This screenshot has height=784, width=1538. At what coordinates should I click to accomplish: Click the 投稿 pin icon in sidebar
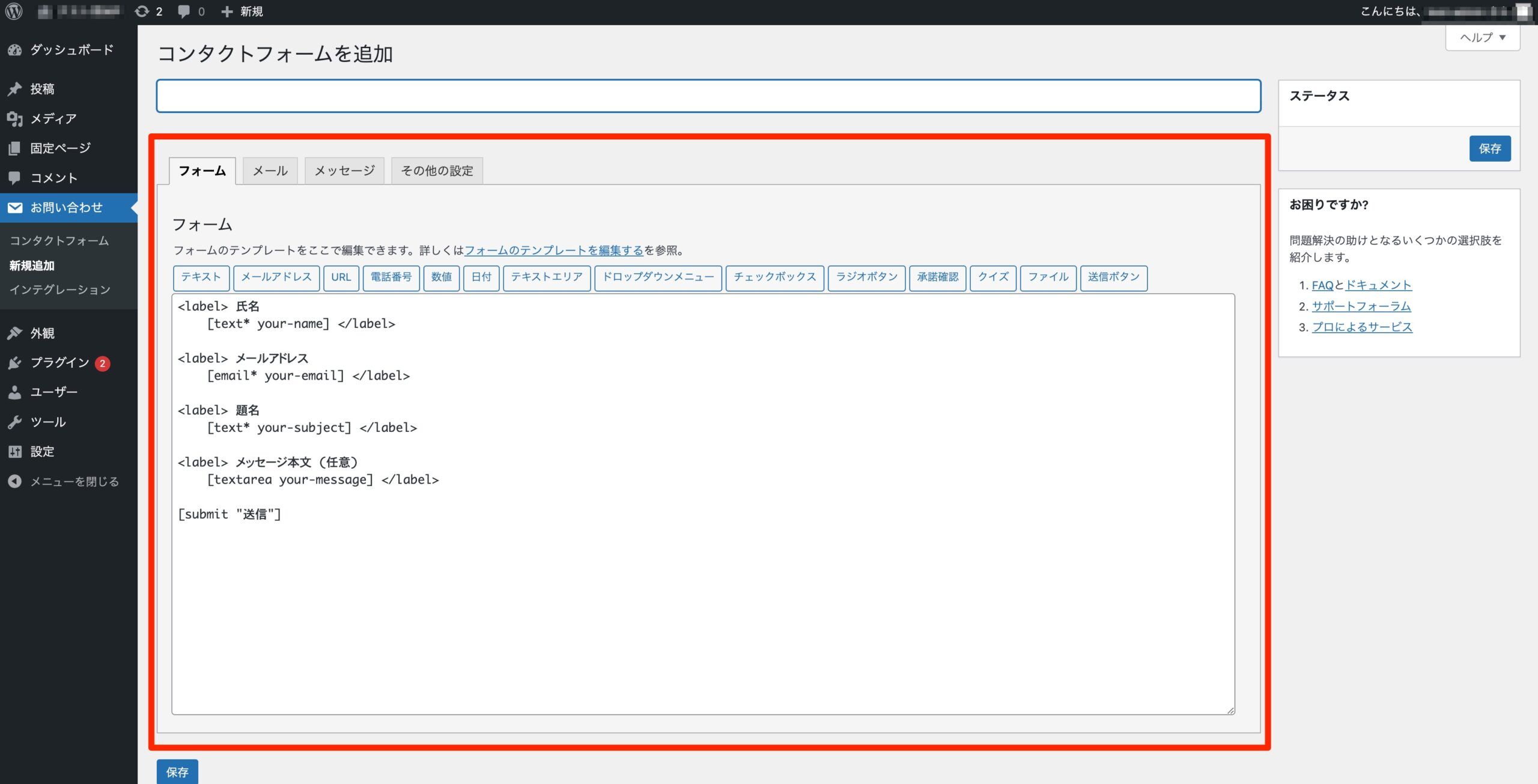tap(15, 89)
